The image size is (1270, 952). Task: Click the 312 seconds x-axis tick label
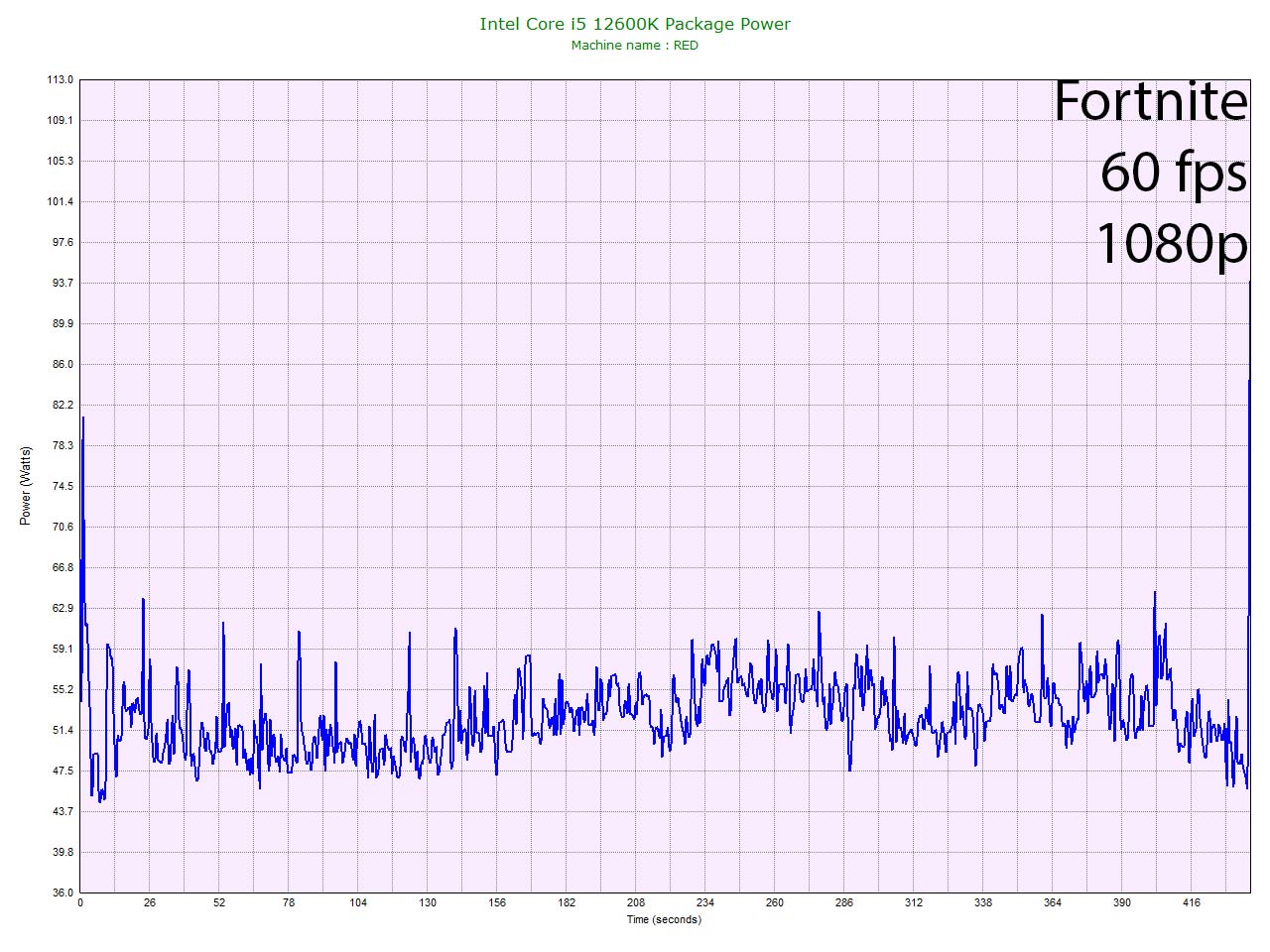[x=914, y=903]
